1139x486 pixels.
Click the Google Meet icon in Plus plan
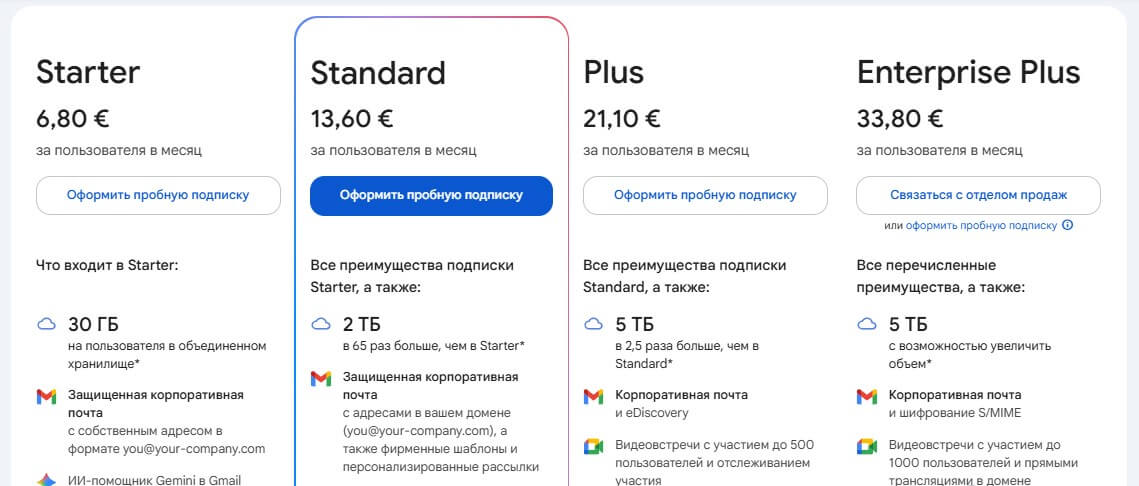coord(593,446)
